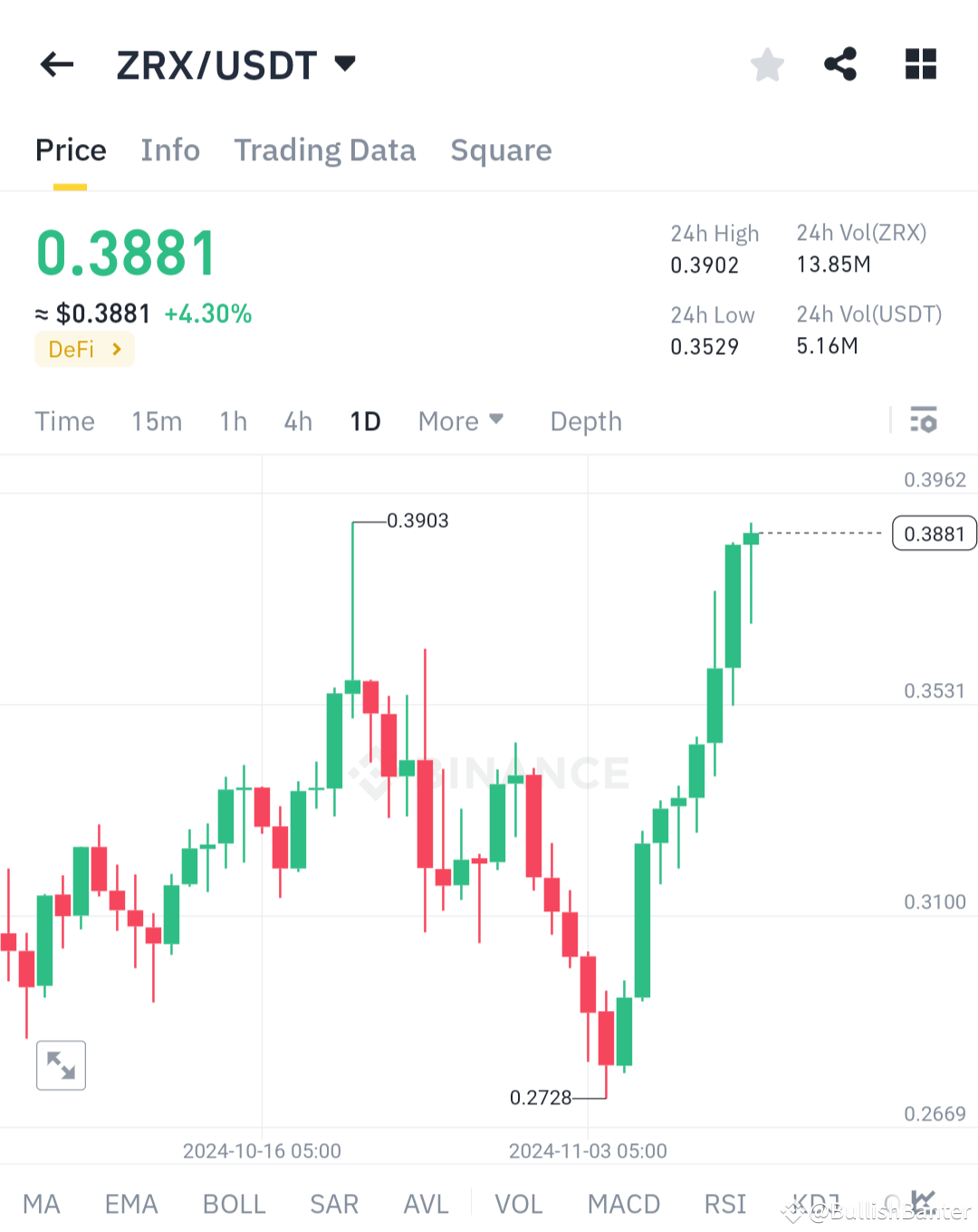978x1232 pixels.
Task: Expand the DeFi category chevron
Action: pos(116,349)
